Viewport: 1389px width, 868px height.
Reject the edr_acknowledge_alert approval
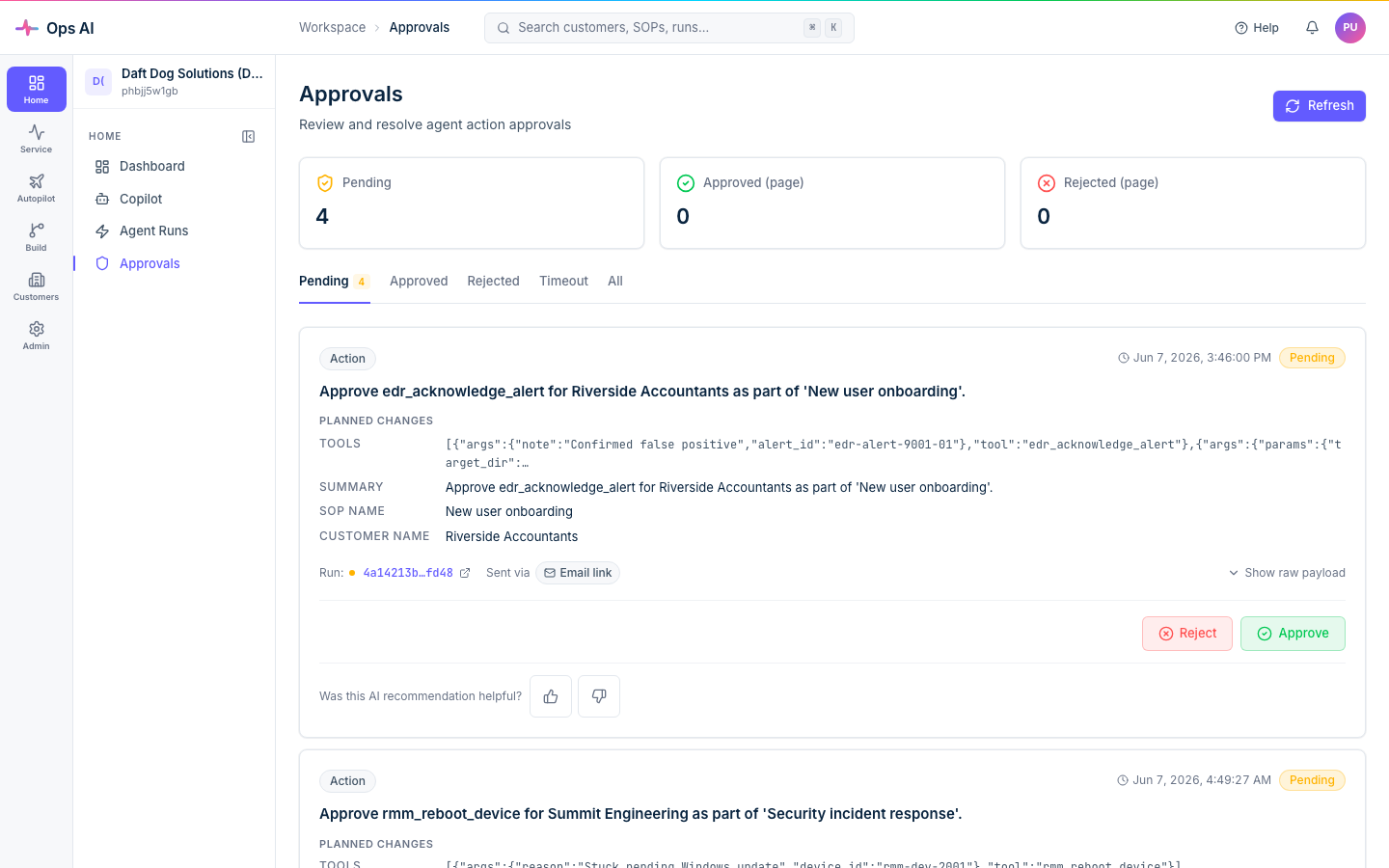[x=1187, y=634]
